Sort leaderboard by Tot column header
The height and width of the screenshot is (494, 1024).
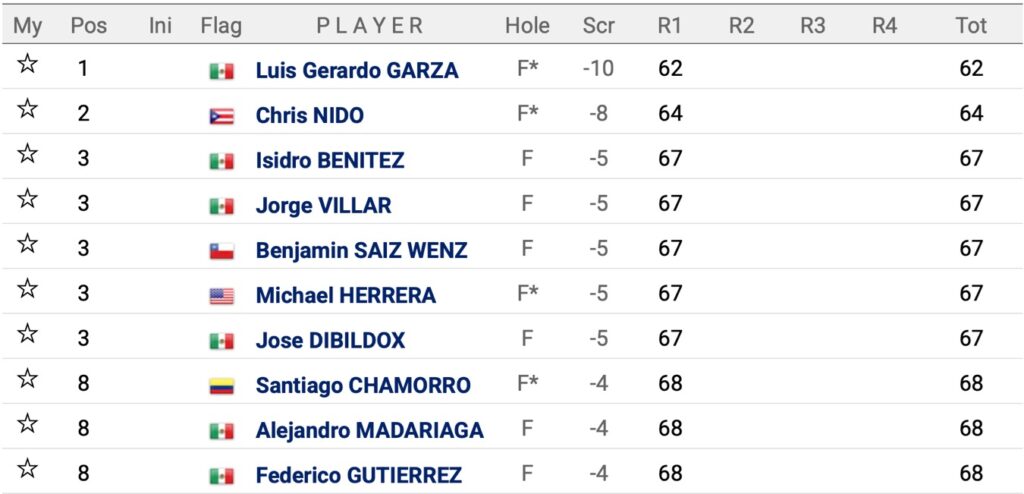pos(971,25)
